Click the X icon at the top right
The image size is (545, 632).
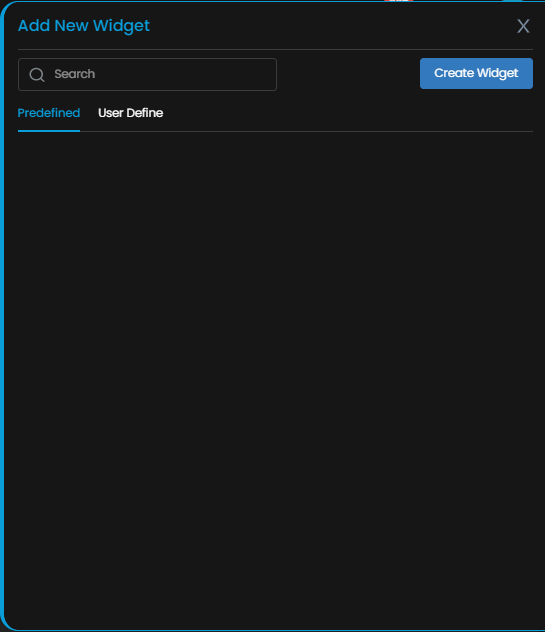523,26
